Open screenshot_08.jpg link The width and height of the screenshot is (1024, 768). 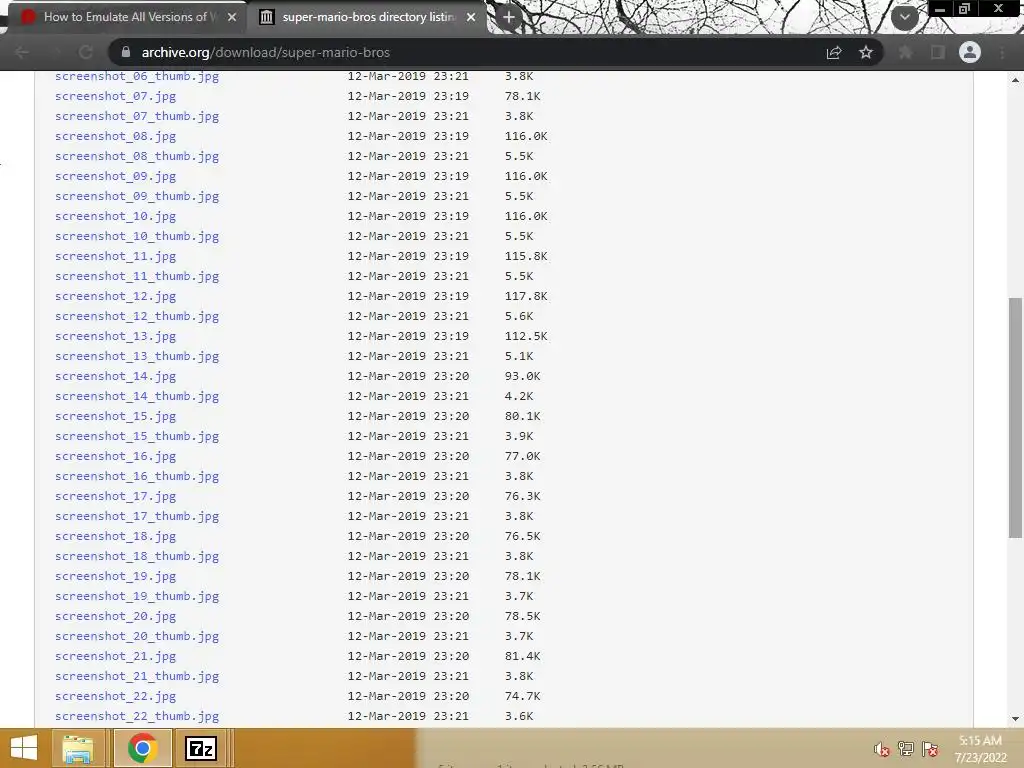coord(116,136)
